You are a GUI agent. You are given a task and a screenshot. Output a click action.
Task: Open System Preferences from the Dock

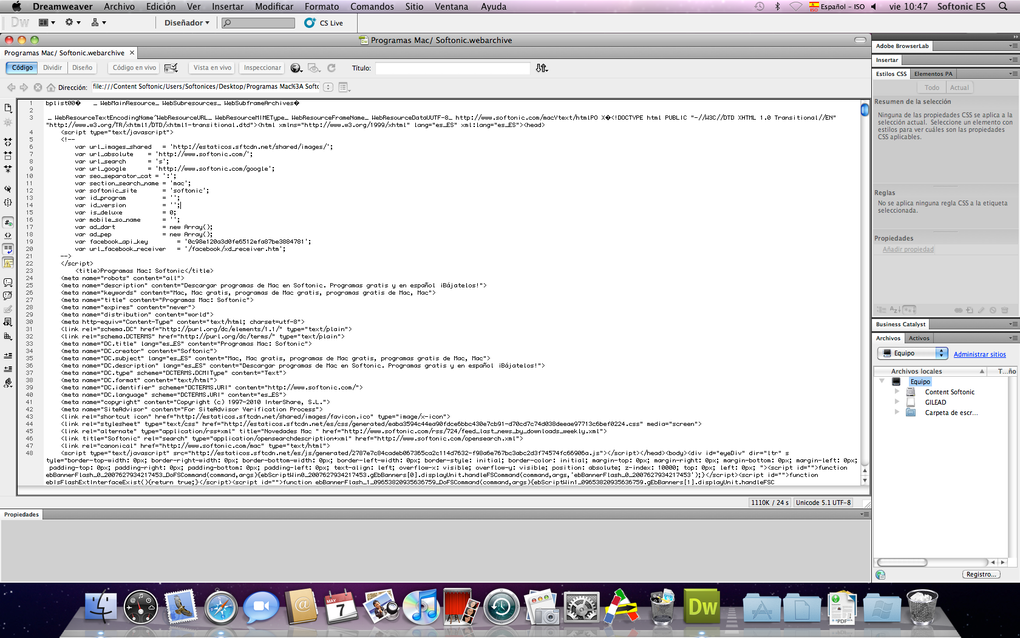coord(581,607)
